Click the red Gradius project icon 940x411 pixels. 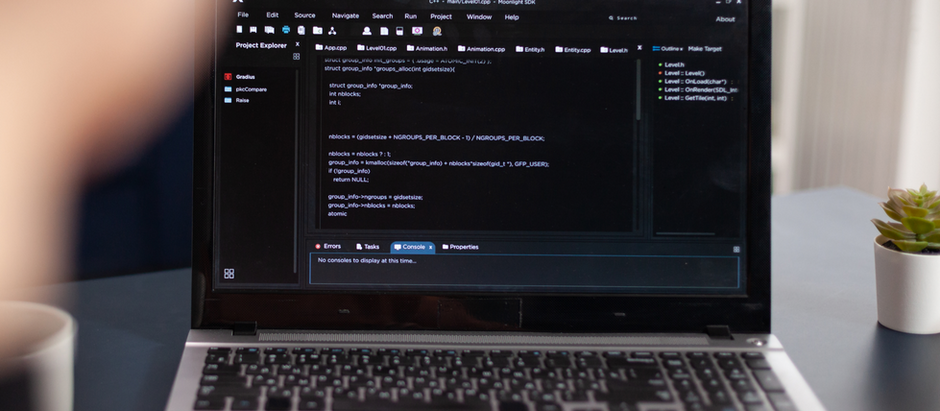[x=228, y=77]
